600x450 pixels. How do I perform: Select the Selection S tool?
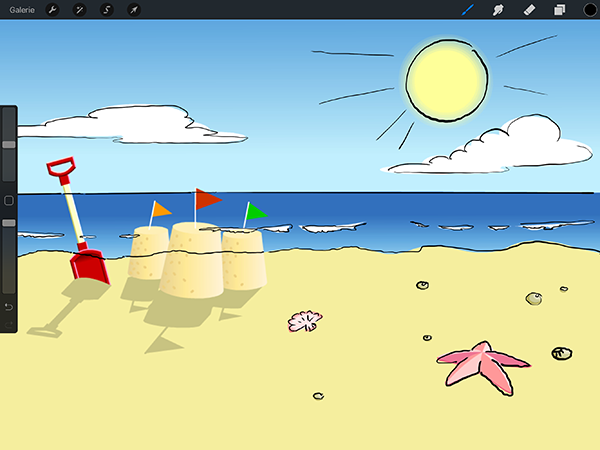pyautogui.click(x=107, y=10)
